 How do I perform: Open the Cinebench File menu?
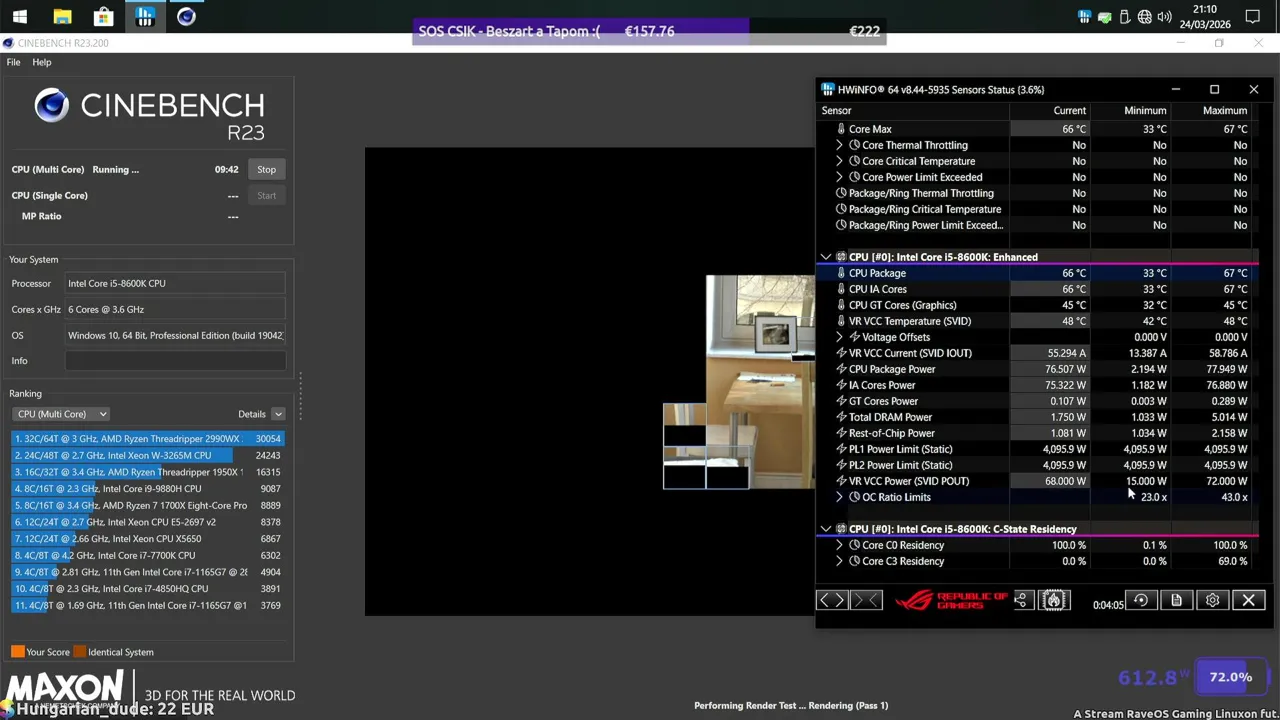(14, 62)
